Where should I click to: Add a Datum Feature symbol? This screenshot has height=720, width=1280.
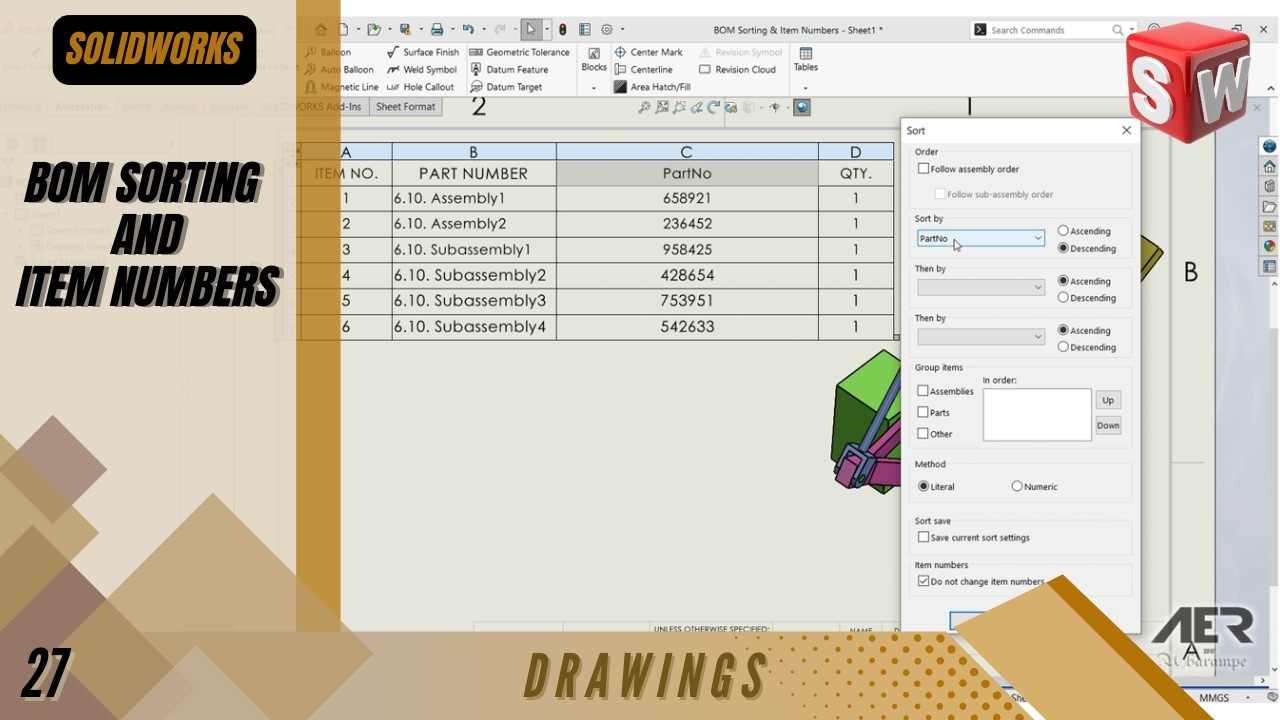coord(508,70)
